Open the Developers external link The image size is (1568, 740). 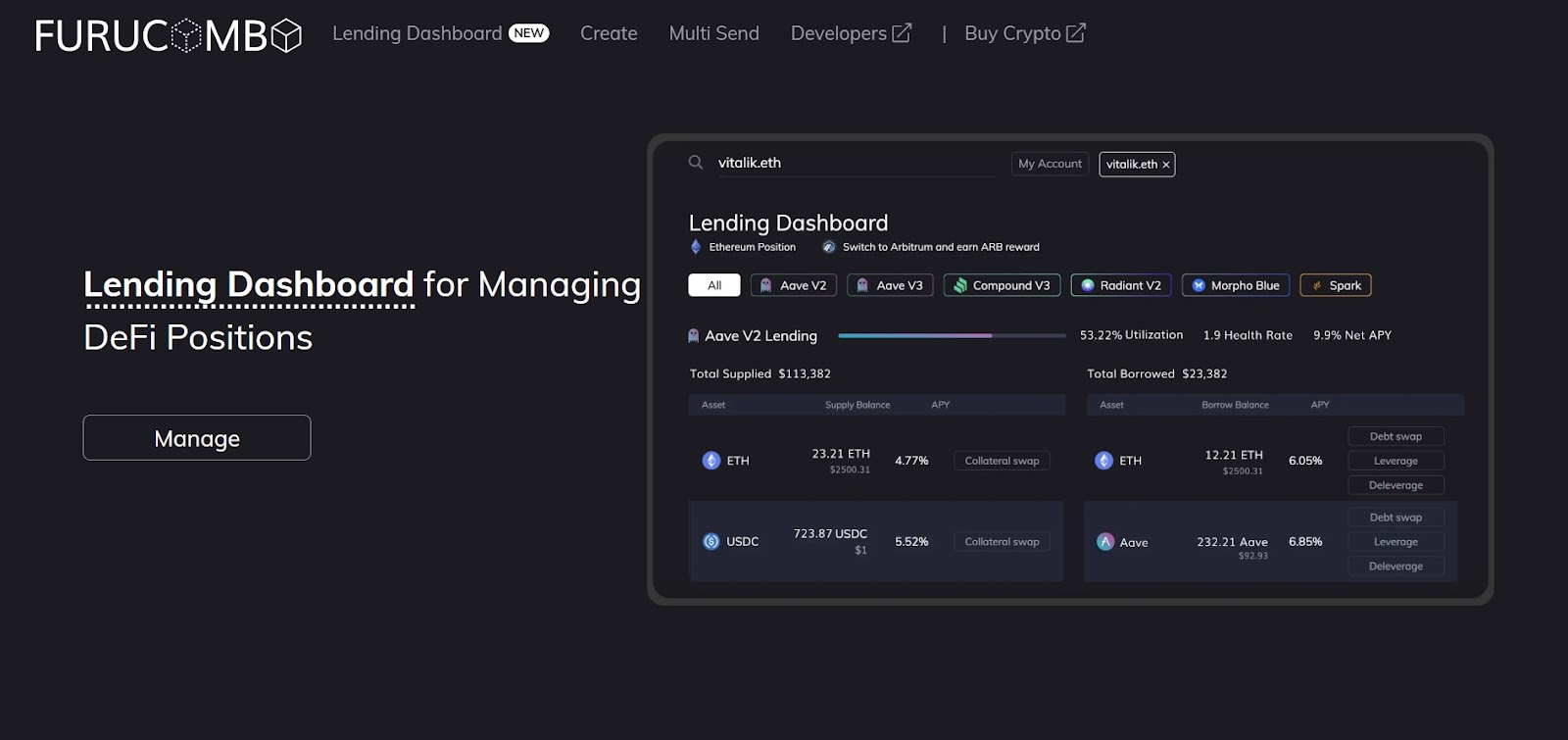(x=851, y=33)
